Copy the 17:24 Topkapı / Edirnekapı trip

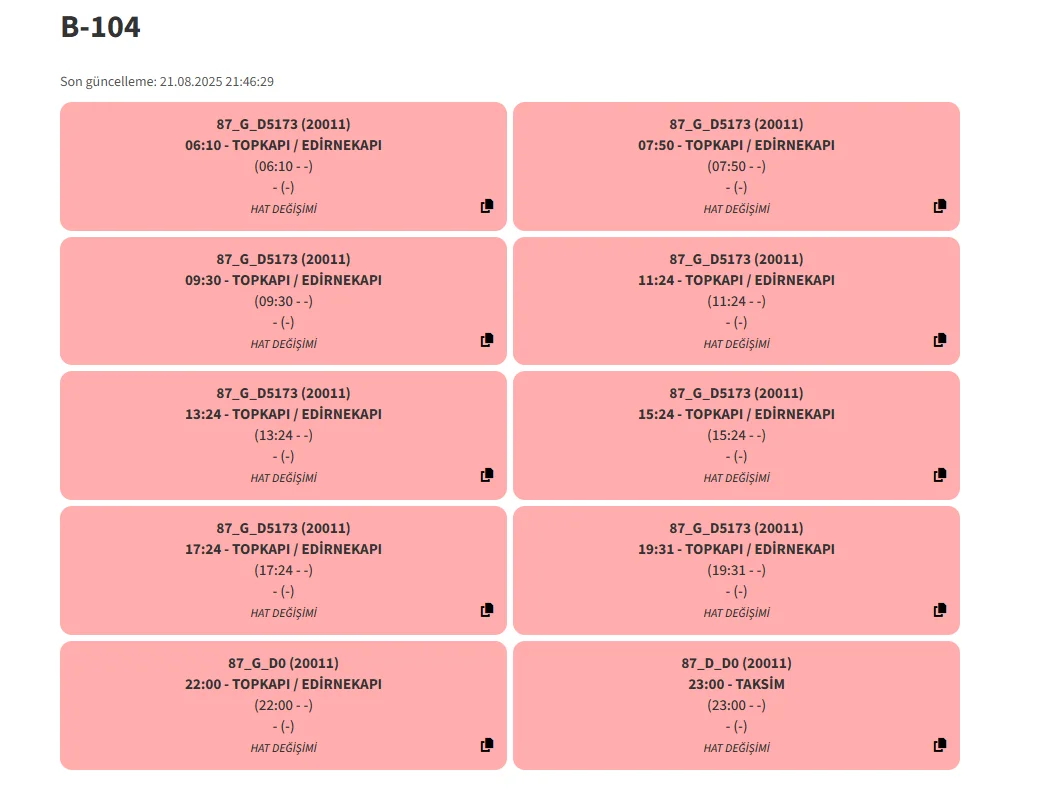pyautogui.click(x=487, y=610)
